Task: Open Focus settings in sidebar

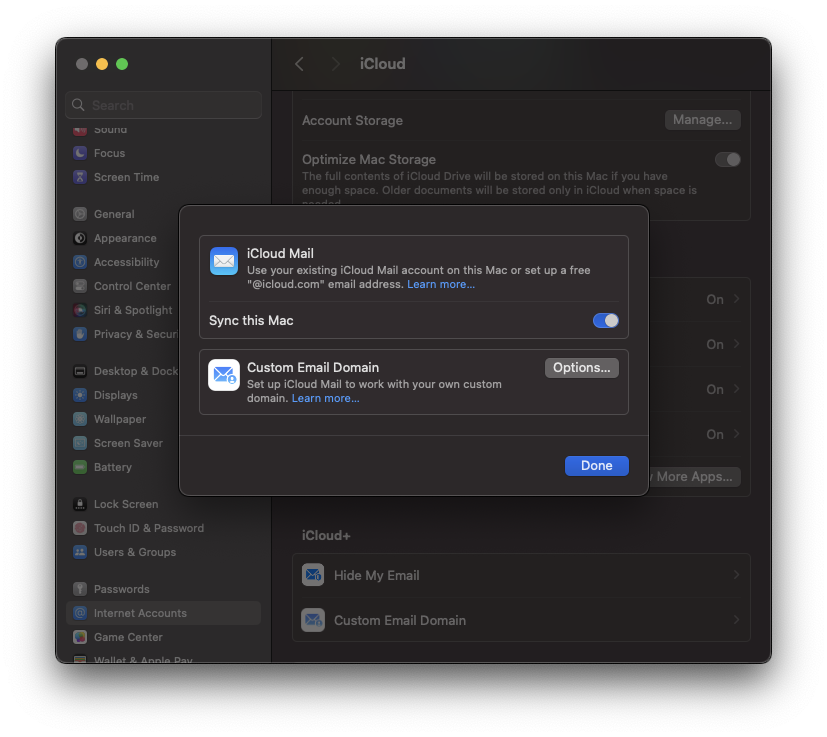Action: [164, 153]
